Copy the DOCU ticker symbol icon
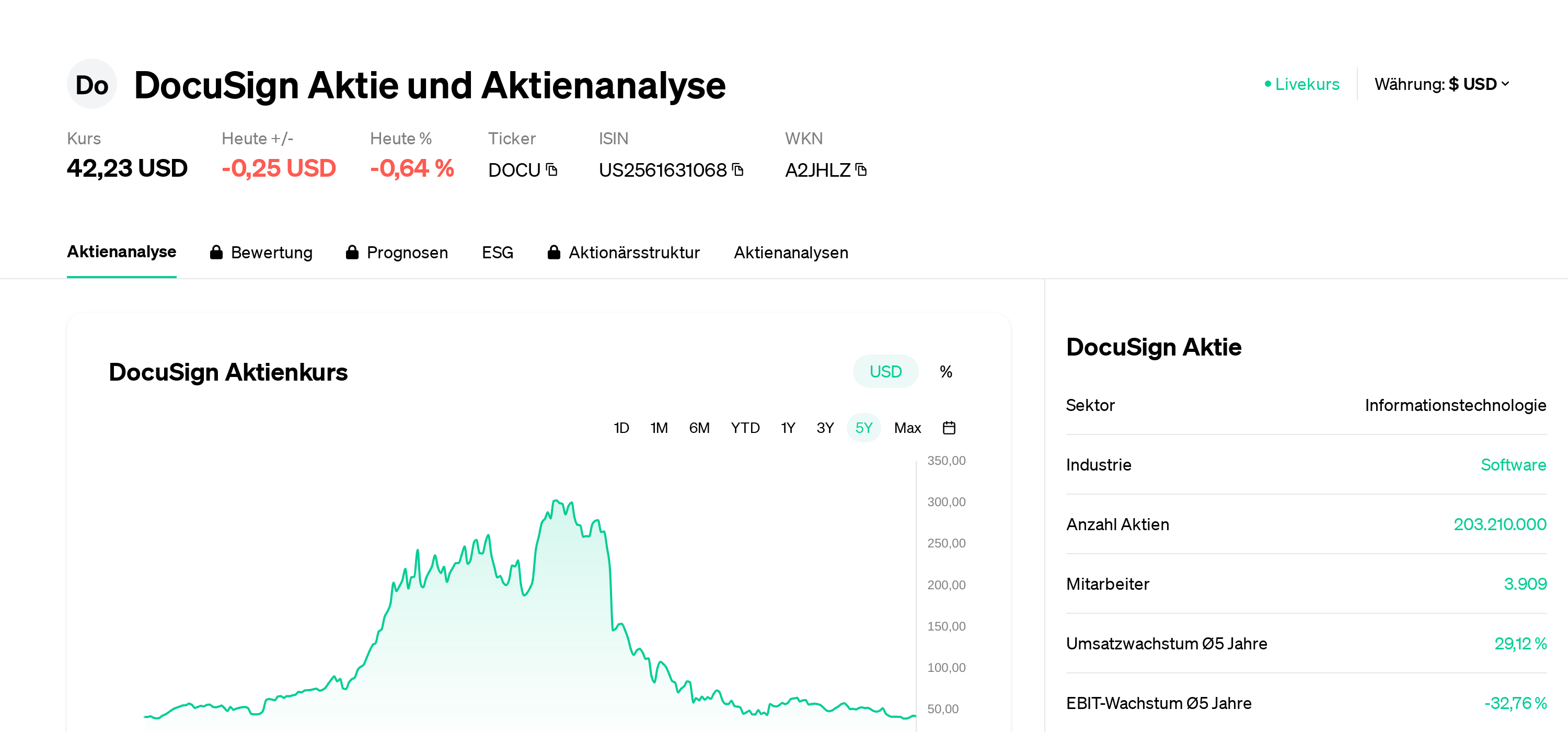This screenshot has width=1568, height=732. [551, 169]
